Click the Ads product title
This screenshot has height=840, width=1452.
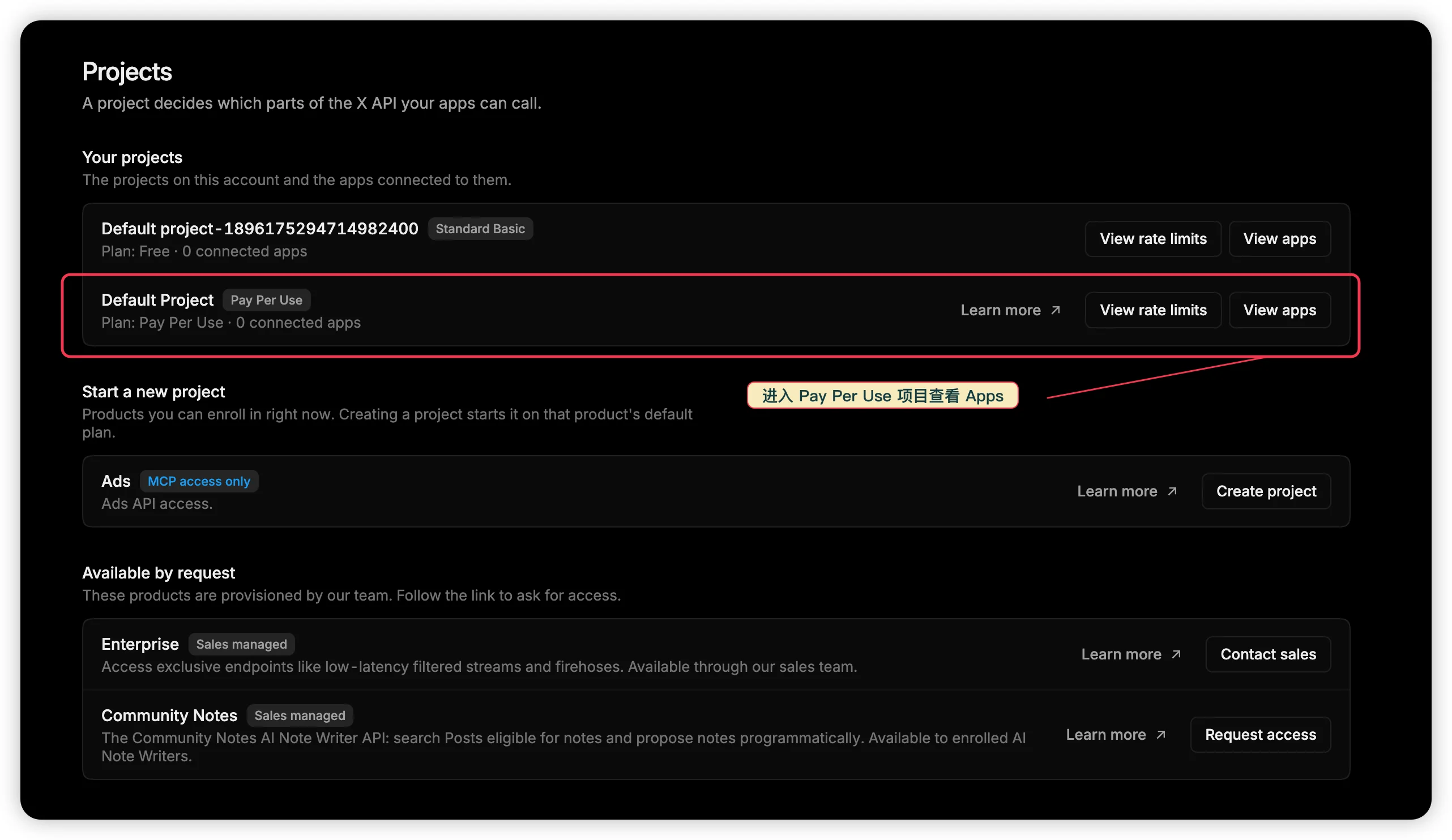(116, 481)
